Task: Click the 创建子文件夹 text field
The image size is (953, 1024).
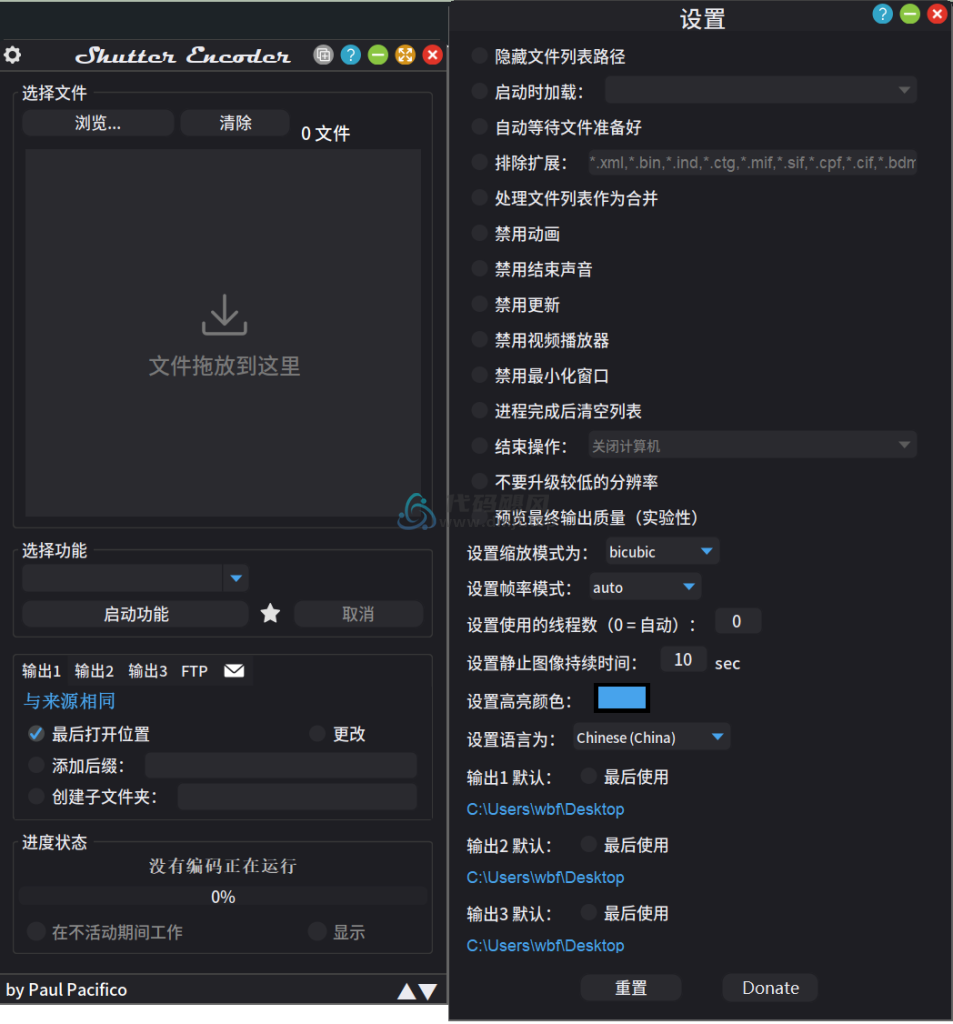Action: click(297, 796)
